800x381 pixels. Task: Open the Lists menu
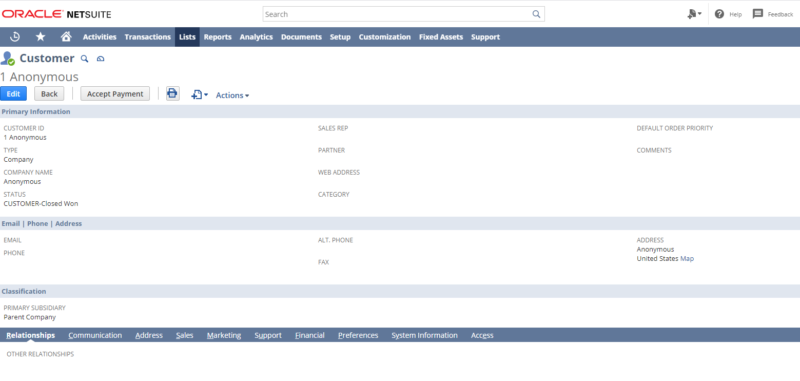pos(187,37)
